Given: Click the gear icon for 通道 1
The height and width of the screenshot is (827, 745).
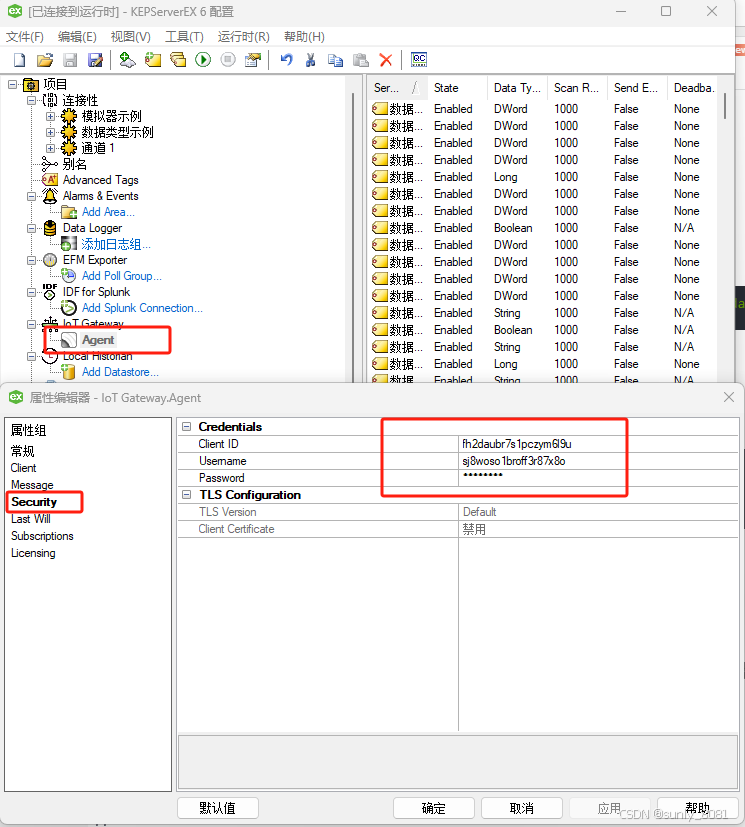Looking at the screenshot, I should 69,148.
